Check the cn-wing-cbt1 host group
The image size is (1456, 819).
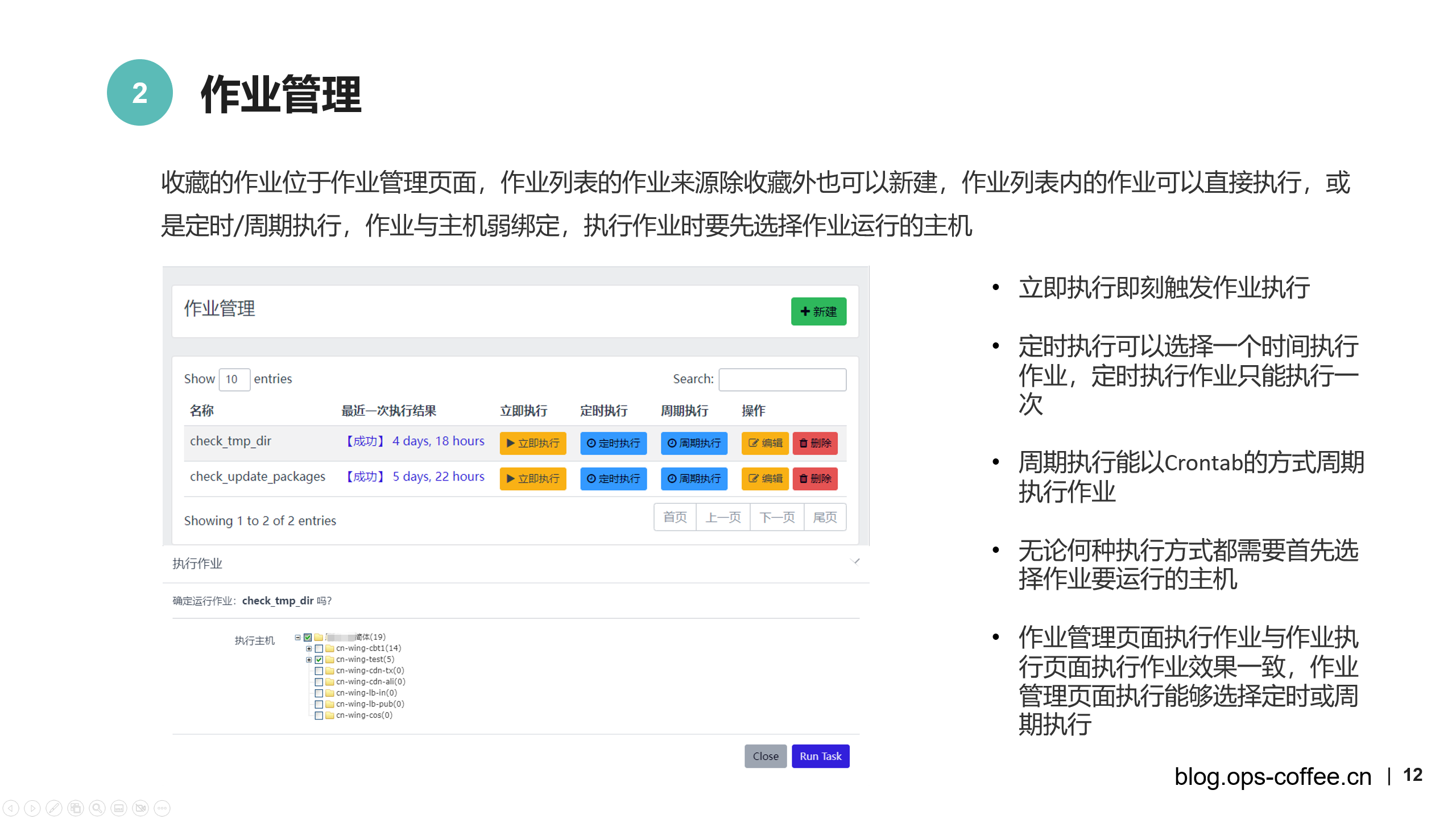(319, 648)
